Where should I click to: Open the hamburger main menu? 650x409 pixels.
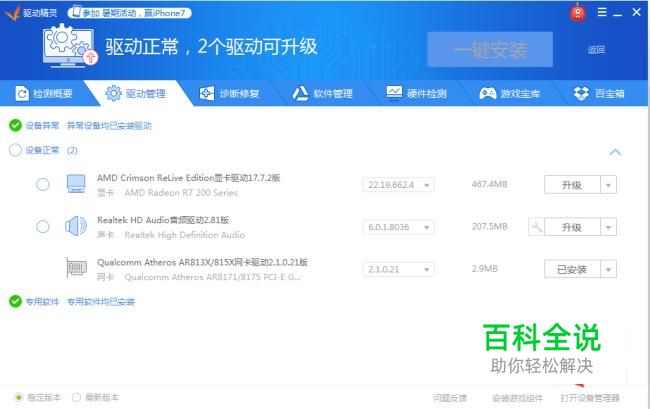[x=602, y=12]
